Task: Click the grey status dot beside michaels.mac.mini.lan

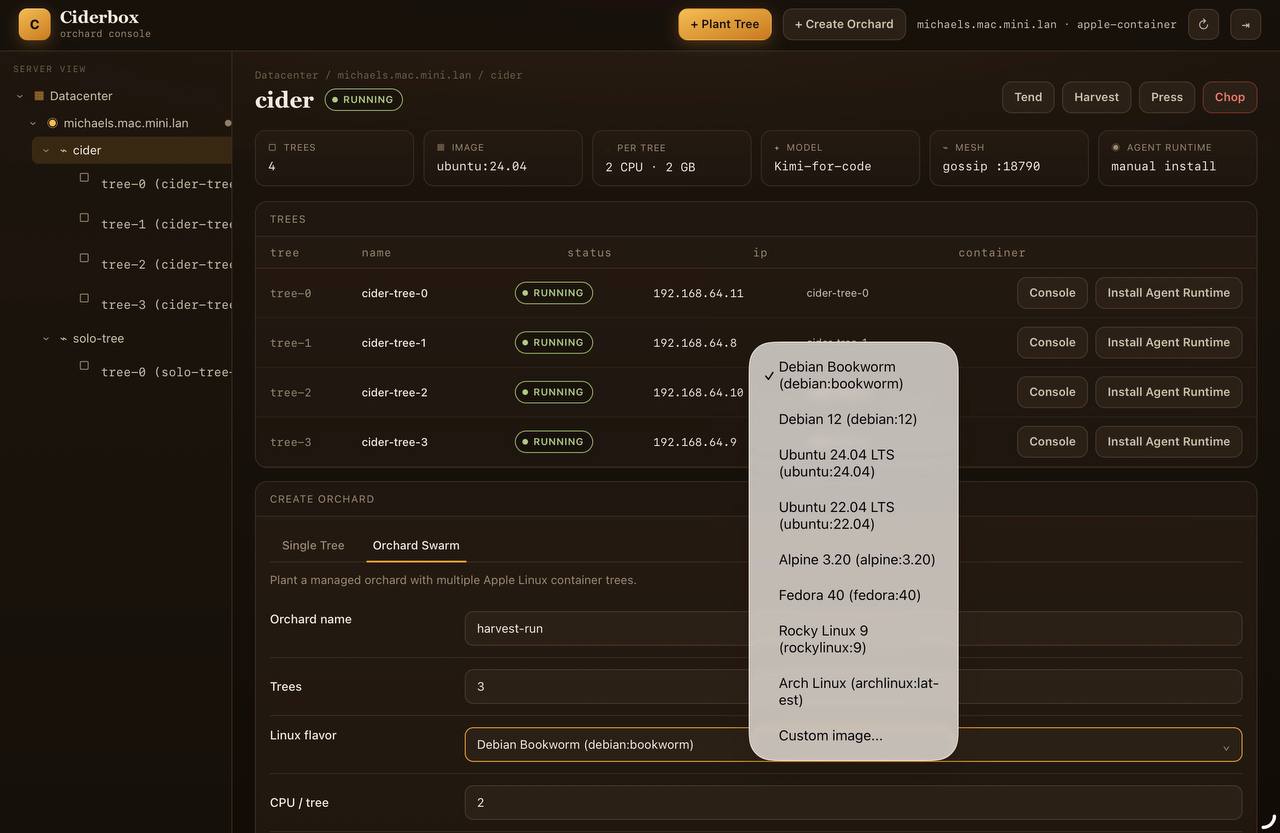Action: pyautogui.click(x=228, y=123)
